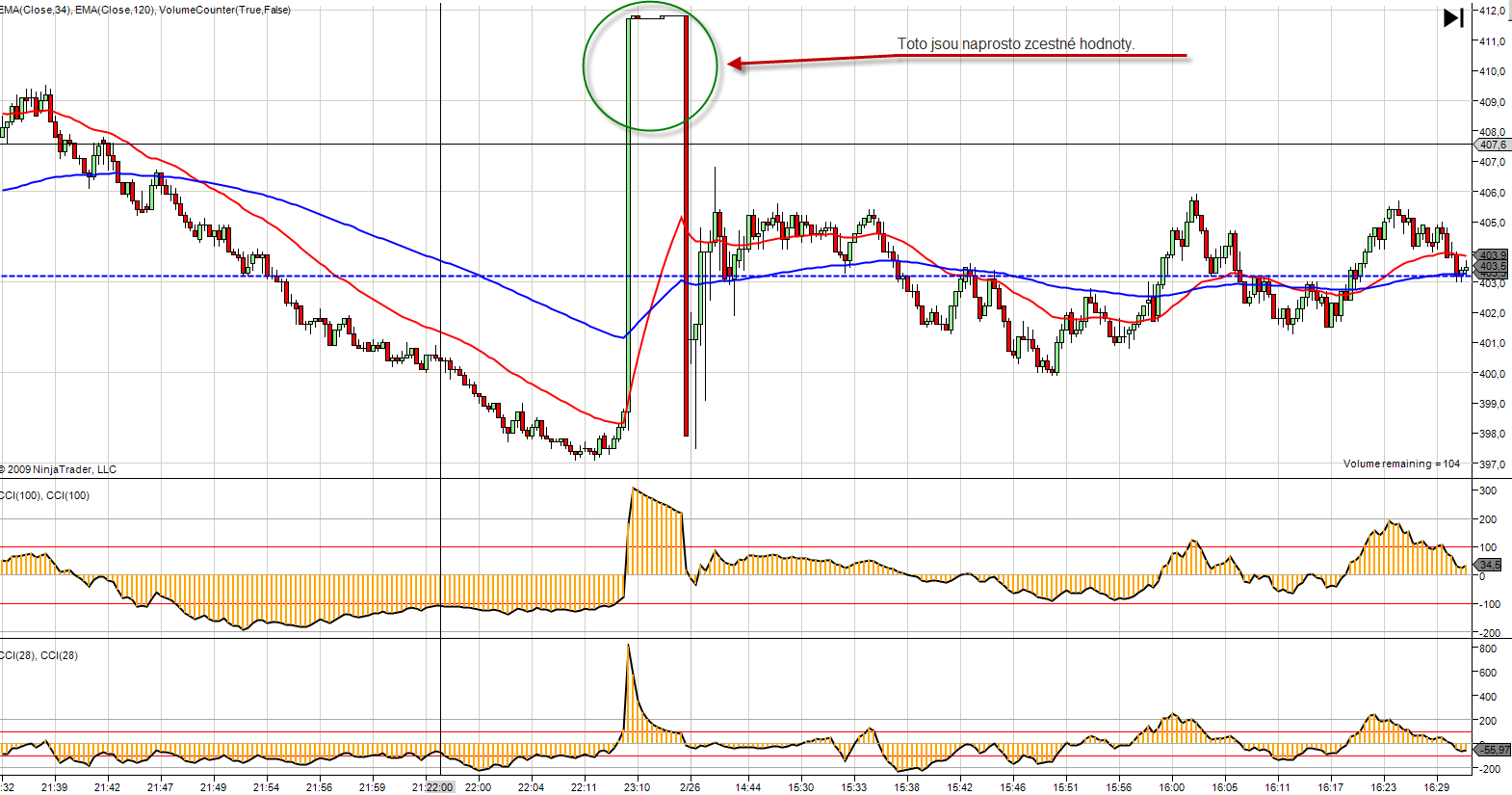Click the 16:23 time axis label
The height and width of the screenshot is (795, 1512).
pos(1384,787)
